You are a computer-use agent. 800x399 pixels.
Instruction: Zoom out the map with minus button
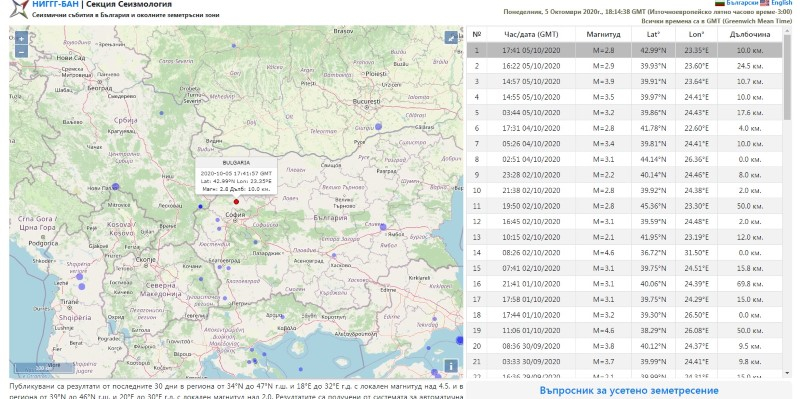click(21, 52)
